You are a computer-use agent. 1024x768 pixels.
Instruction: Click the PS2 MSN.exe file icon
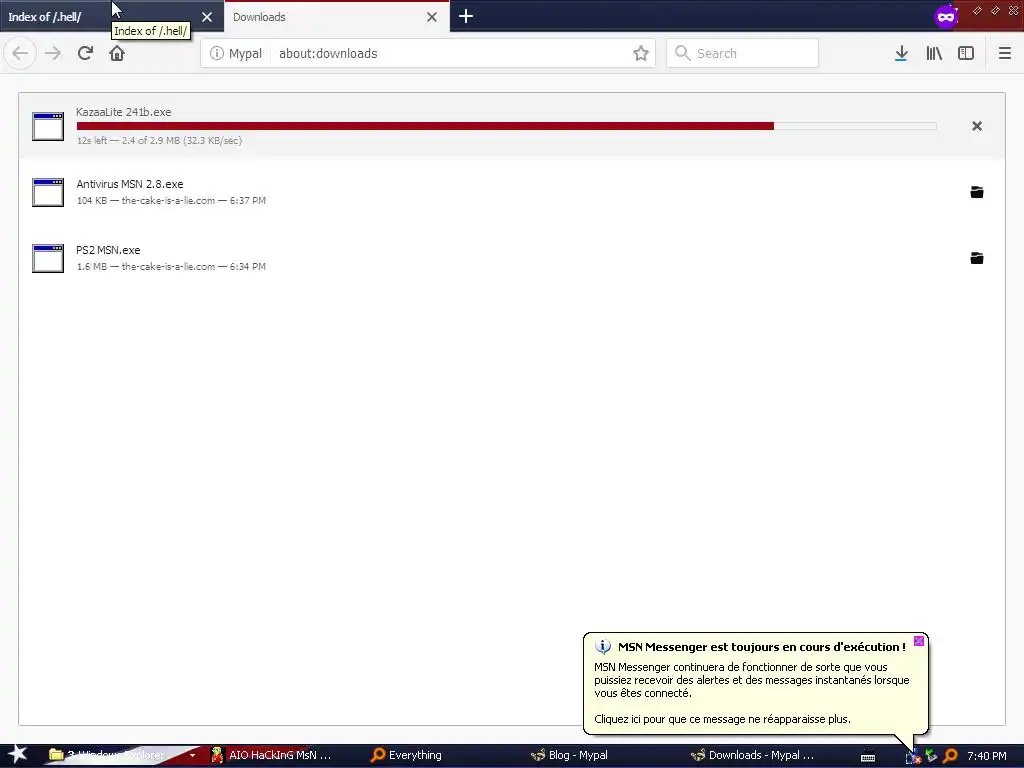(48, 259)
